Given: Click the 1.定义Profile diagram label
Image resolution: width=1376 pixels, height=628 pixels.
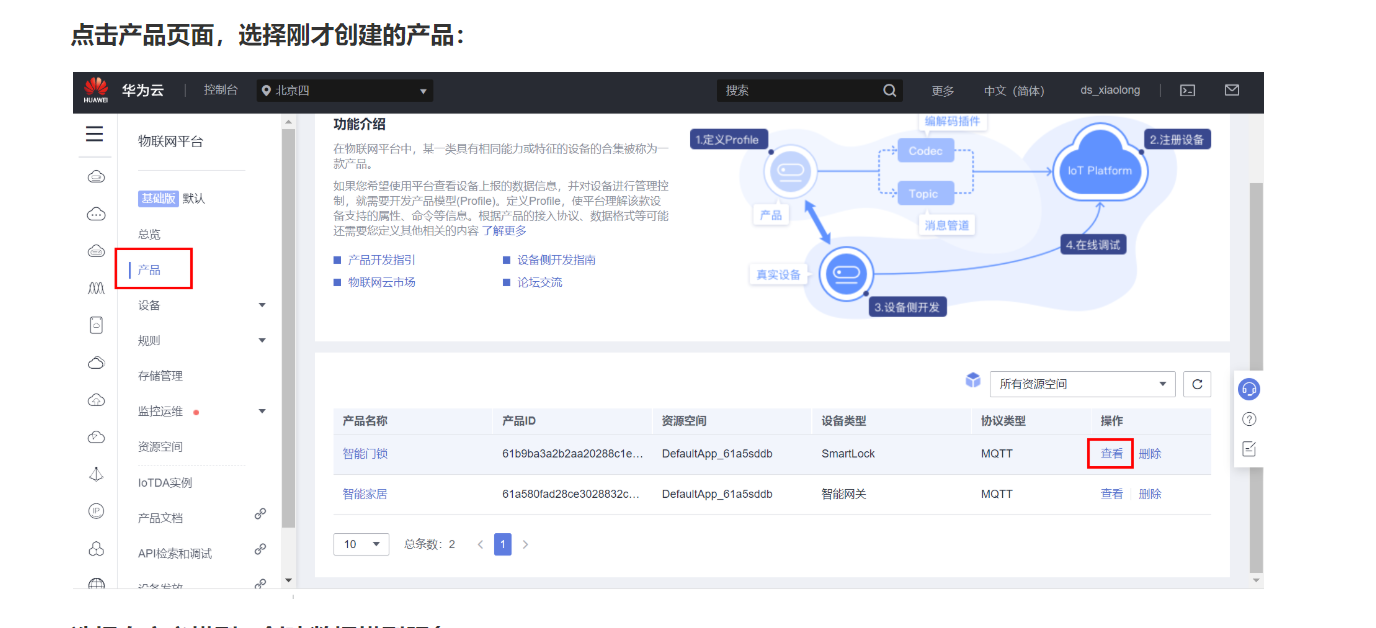Looking at the screenshot, I should [727, 140].
